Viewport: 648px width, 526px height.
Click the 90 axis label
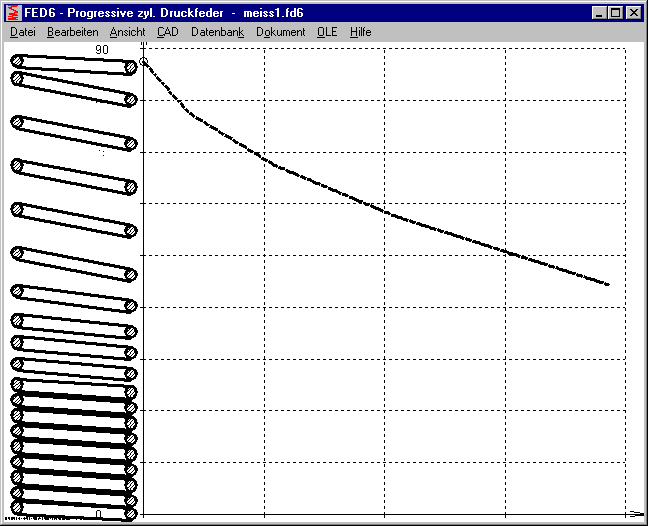point(102,49)
